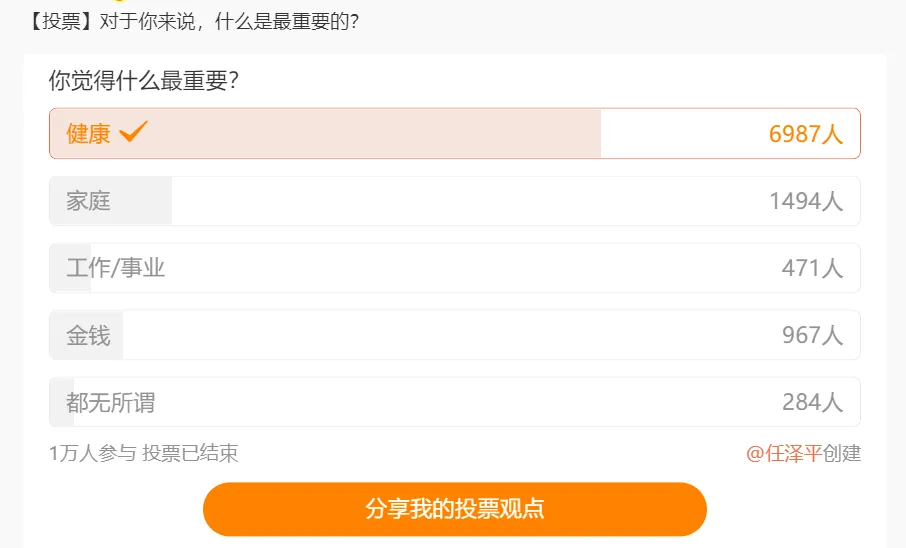The width and height of the screenshot is (906, 548).
Task: Choose the 工作/事业 poll option
Action: (x=455, y=268)
